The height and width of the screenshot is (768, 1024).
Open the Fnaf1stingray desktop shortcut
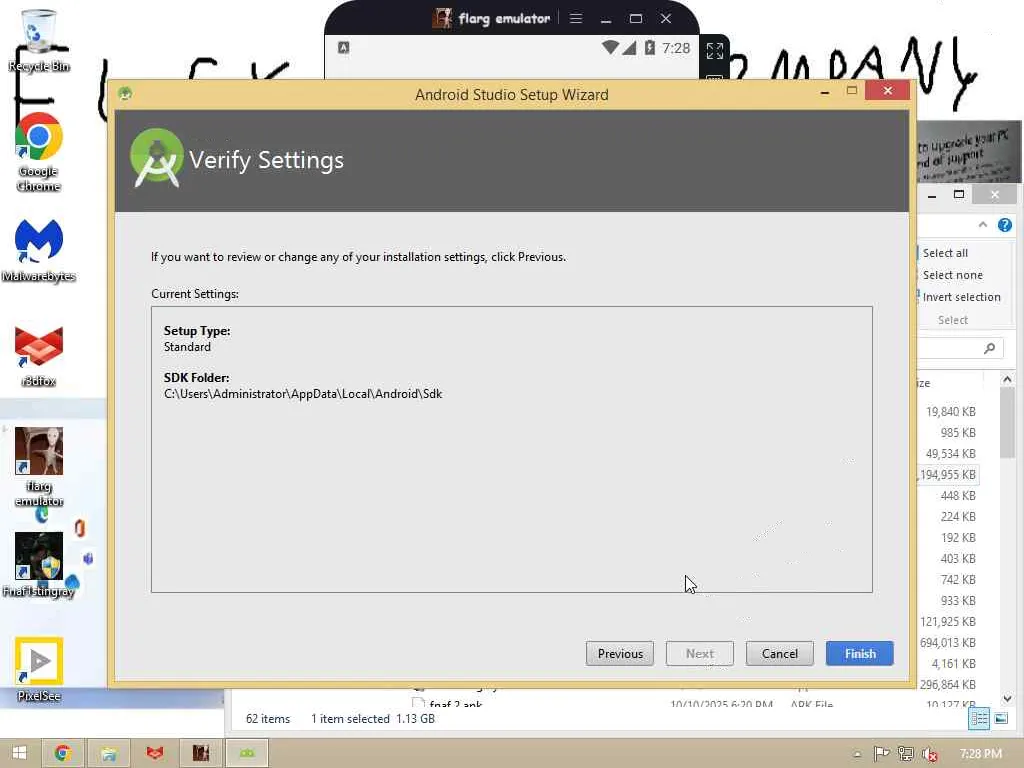point(39,565)
